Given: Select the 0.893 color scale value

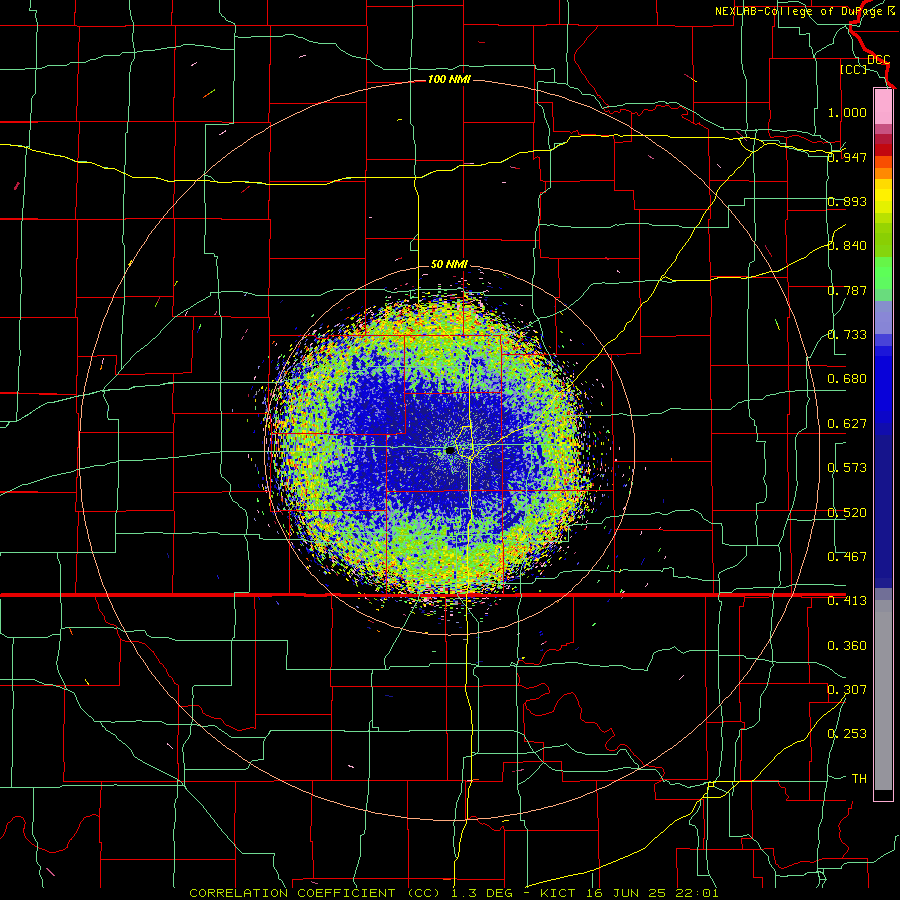Looking at the screenshot, I should pos(847,201).
